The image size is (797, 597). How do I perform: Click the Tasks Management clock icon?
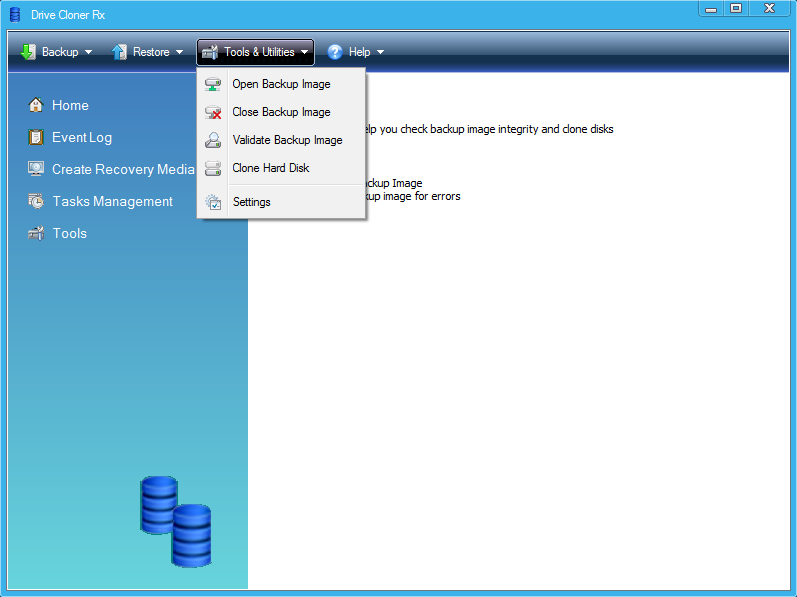click(36, 201)
